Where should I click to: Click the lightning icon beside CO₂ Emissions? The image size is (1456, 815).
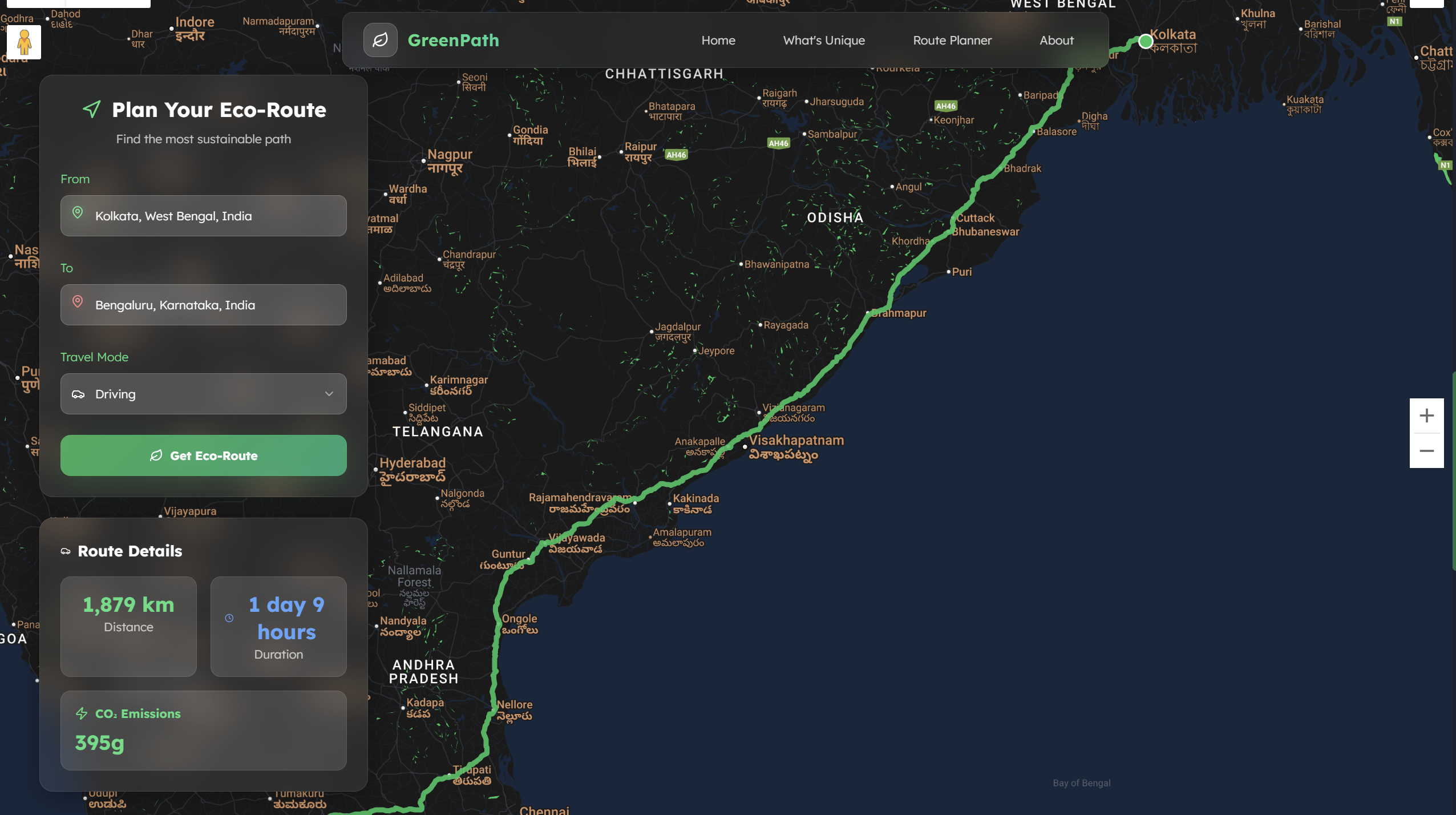point(82,713)
